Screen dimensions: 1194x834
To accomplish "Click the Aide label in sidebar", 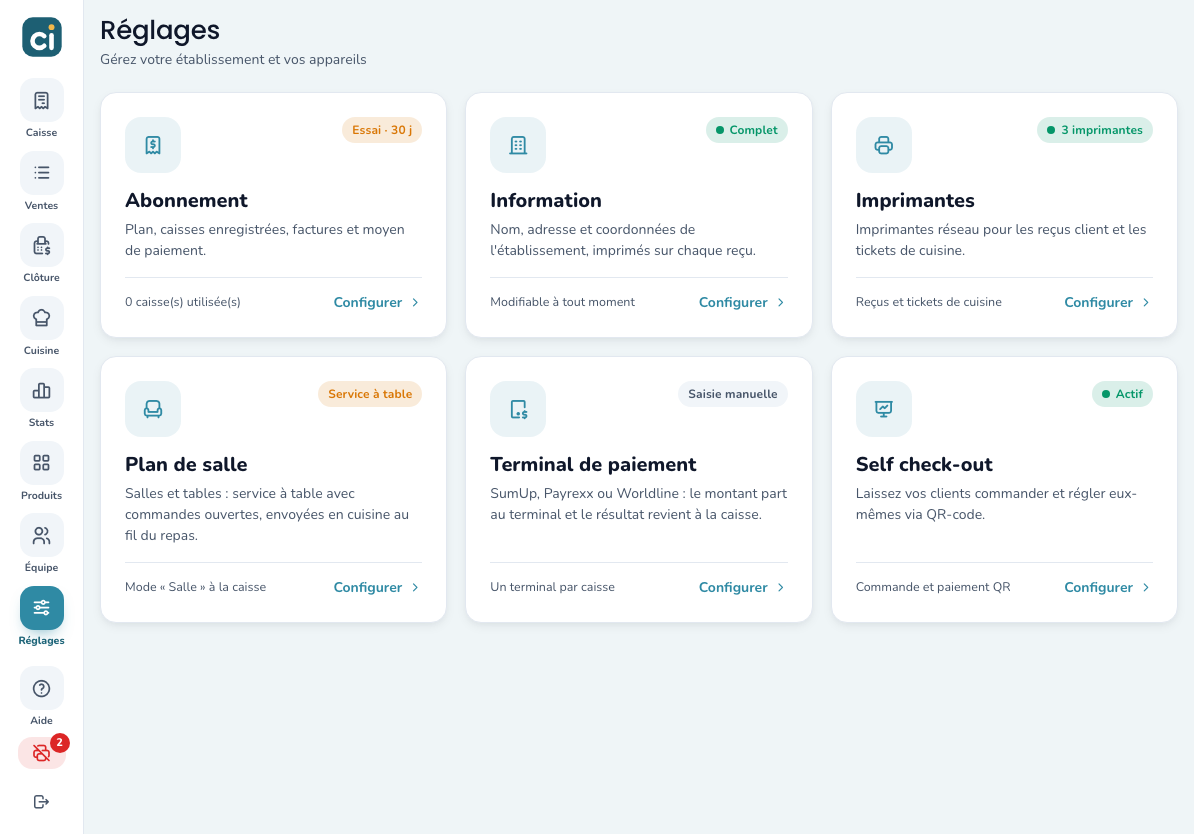I will point(42,721).
